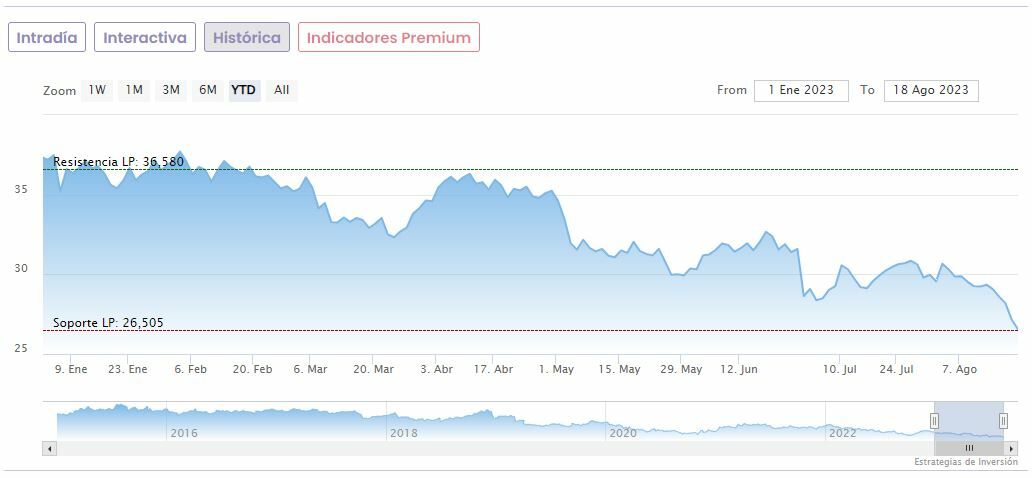
Task: Select YTD zoom range
Action: (x=244, y=90)
